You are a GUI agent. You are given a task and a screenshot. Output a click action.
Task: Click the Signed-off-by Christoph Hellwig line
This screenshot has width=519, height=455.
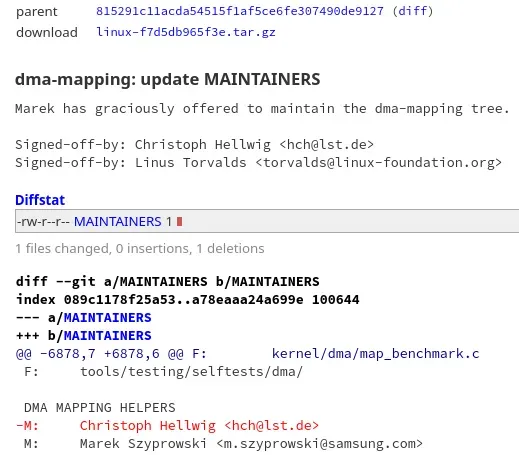(x=194, y=145)
